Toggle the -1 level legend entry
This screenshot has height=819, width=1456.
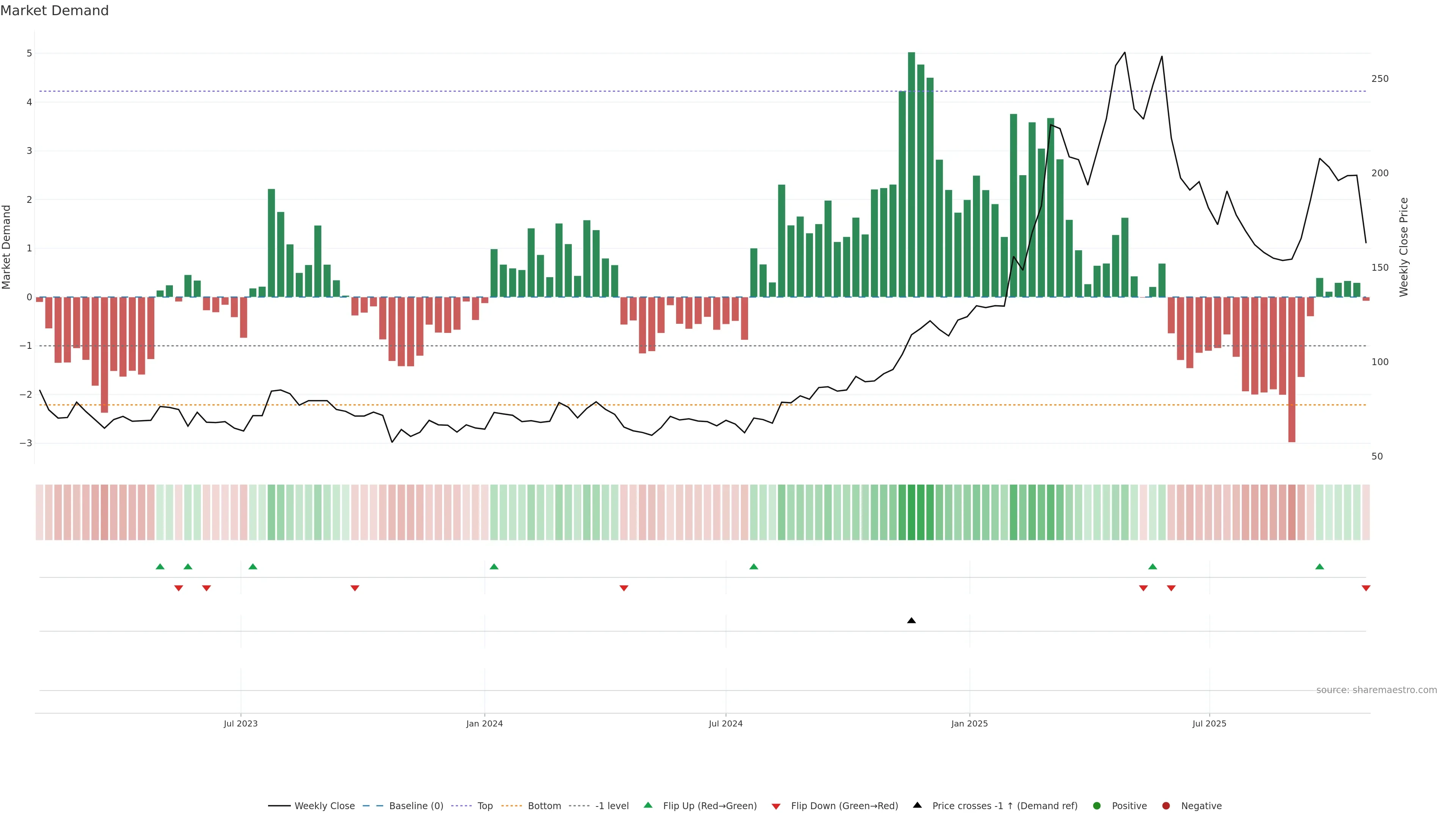[612, 805]
